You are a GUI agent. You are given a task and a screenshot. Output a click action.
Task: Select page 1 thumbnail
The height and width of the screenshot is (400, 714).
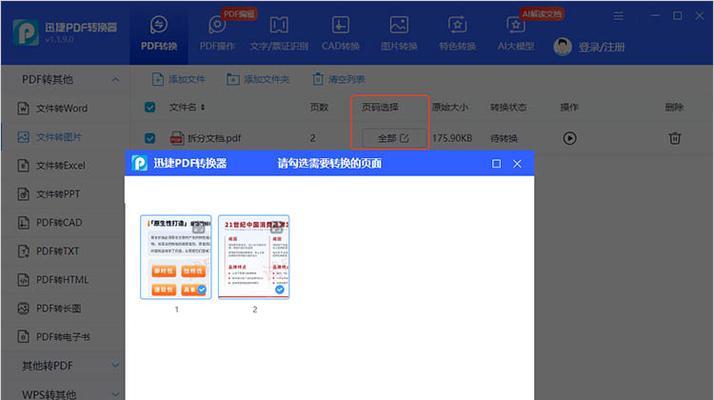176,257
